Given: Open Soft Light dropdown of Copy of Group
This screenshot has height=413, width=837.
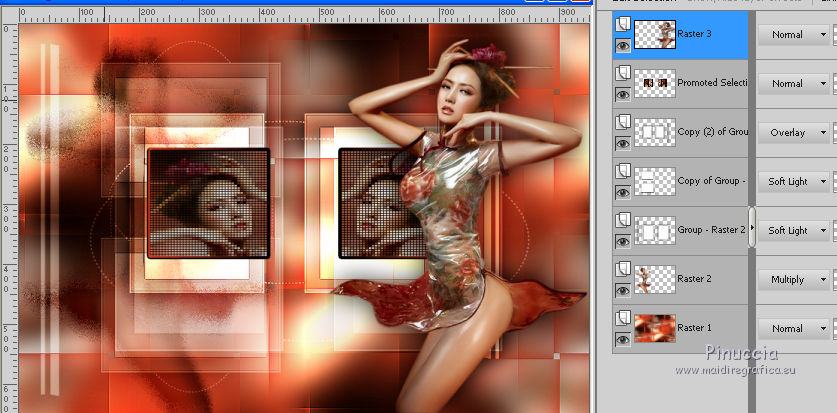Looking at the screenshot, I should click(793, 182).
